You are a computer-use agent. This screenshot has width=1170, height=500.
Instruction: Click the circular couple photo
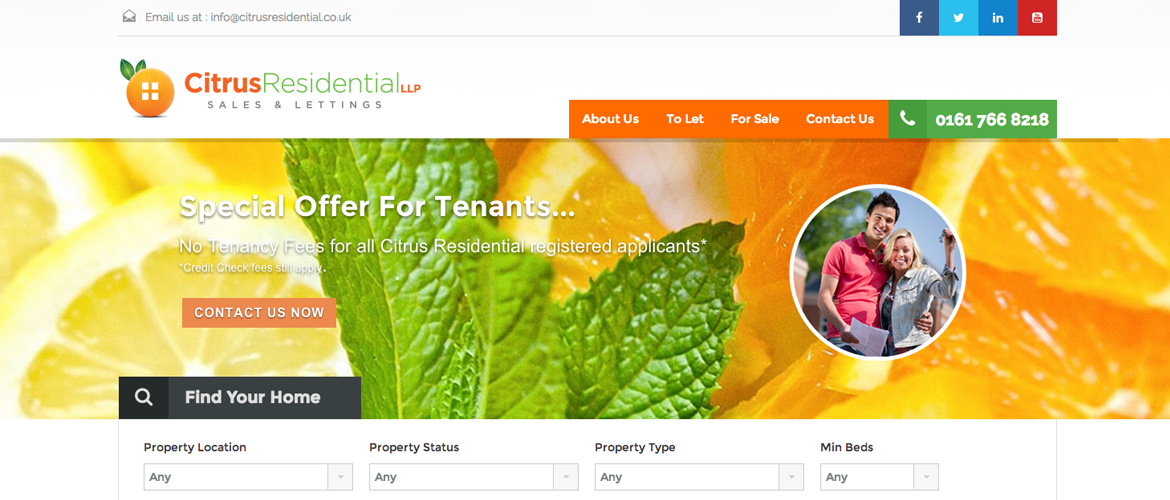pyautogui.click(x=878, y=272)
